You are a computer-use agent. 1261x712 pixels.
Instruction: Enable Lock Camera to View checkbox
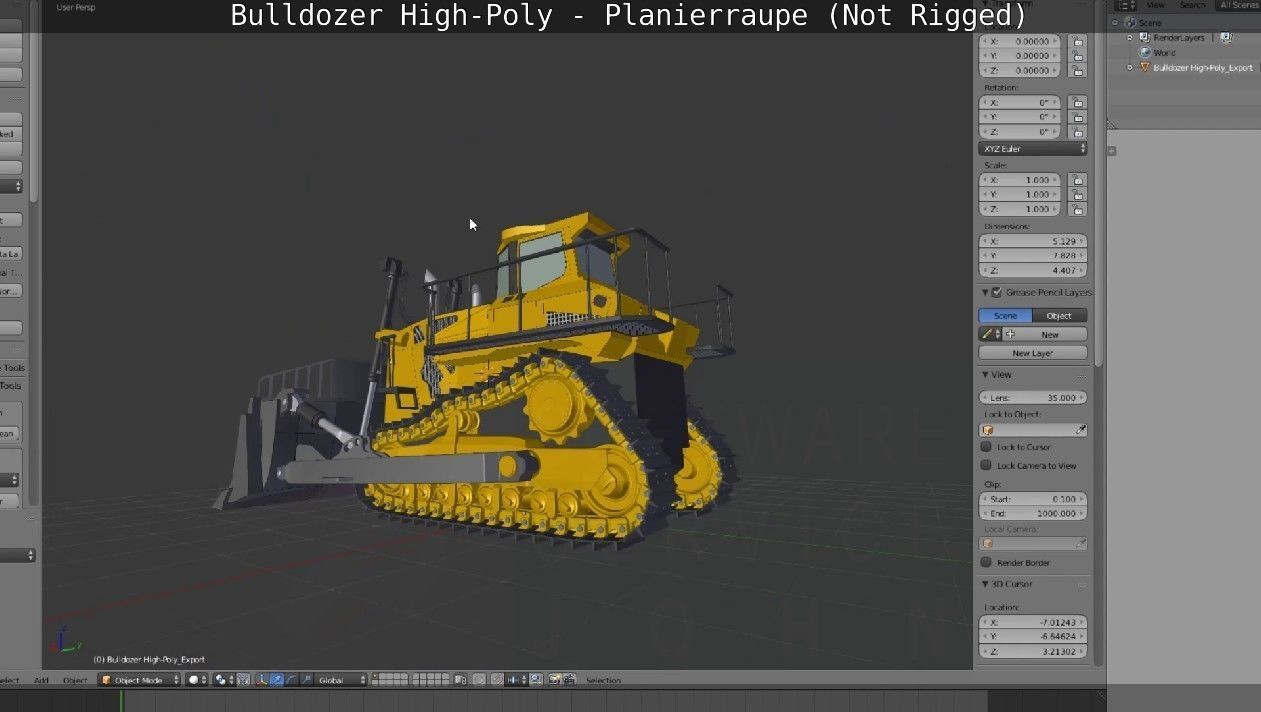[986, 465]
